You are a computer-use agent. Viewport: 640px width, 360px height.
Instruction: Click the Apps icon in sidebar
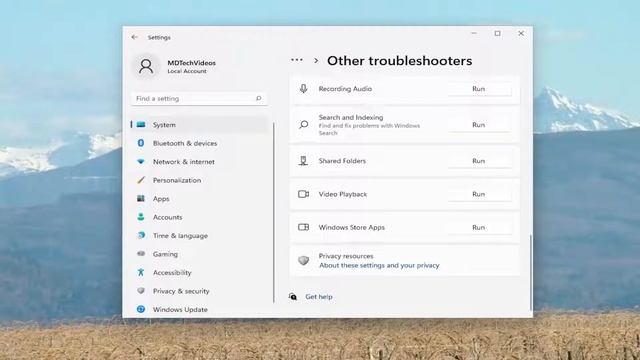coord(141,198)
